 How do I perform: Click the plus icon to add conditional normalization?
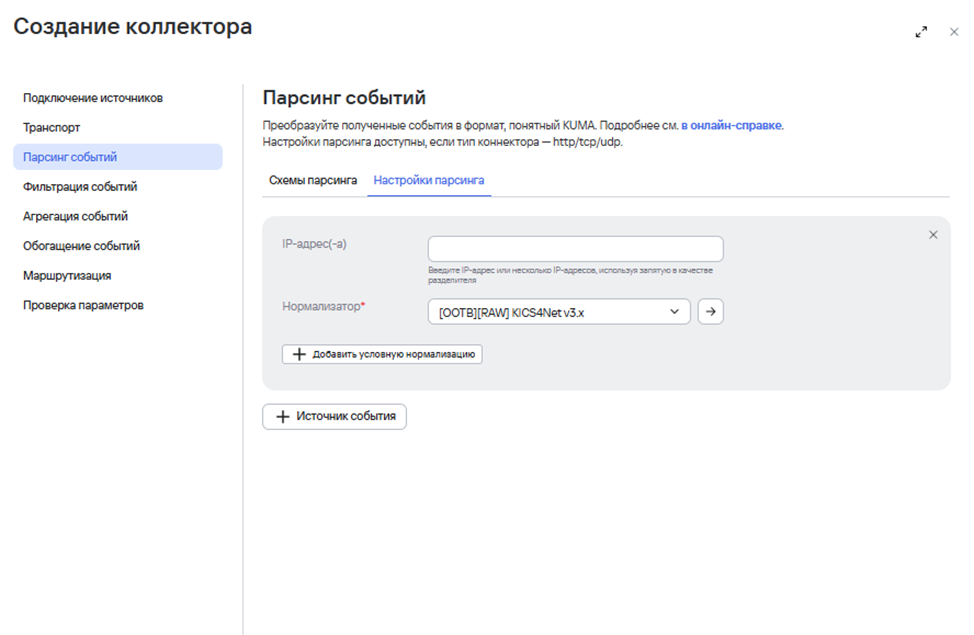(301, 354)
